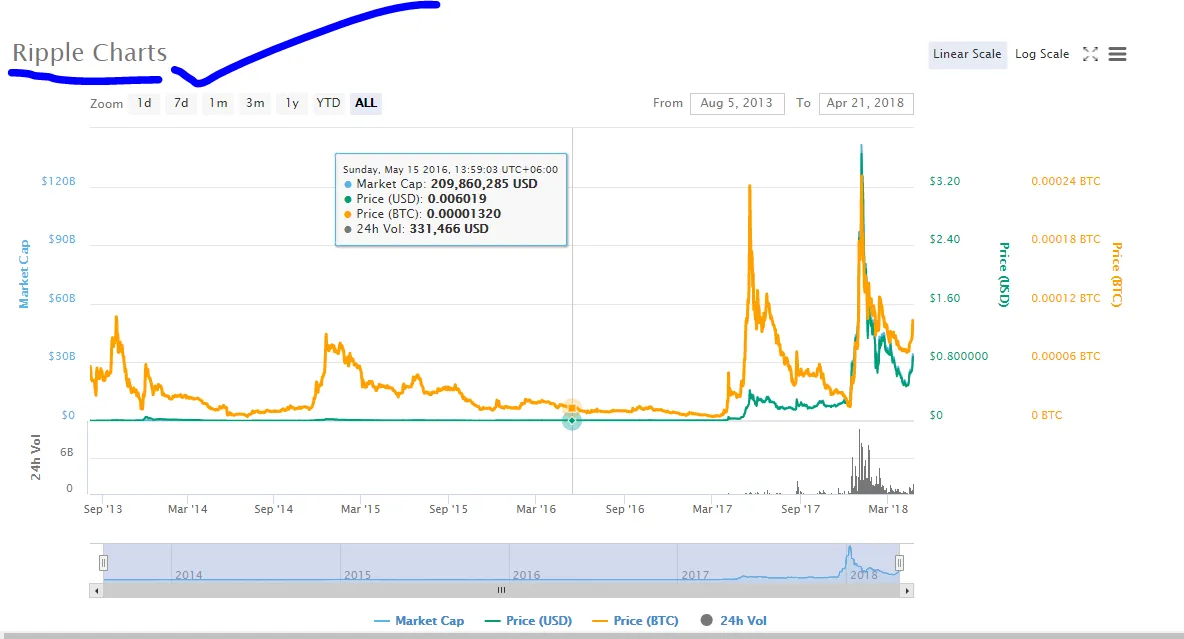
Task: Select the ALL zoom range
Action: [x=365, y=103]
